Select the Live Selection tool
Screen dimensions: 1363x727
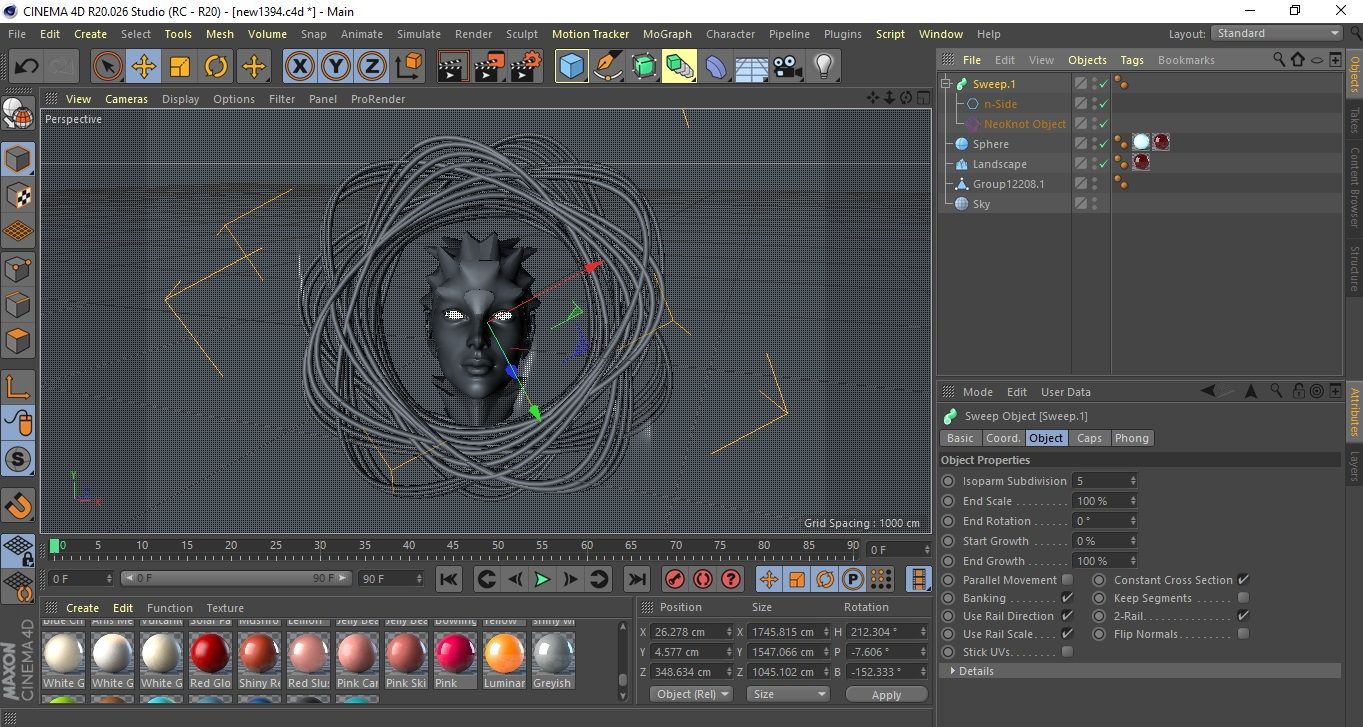pyautogui.click(x=108, y=67)
